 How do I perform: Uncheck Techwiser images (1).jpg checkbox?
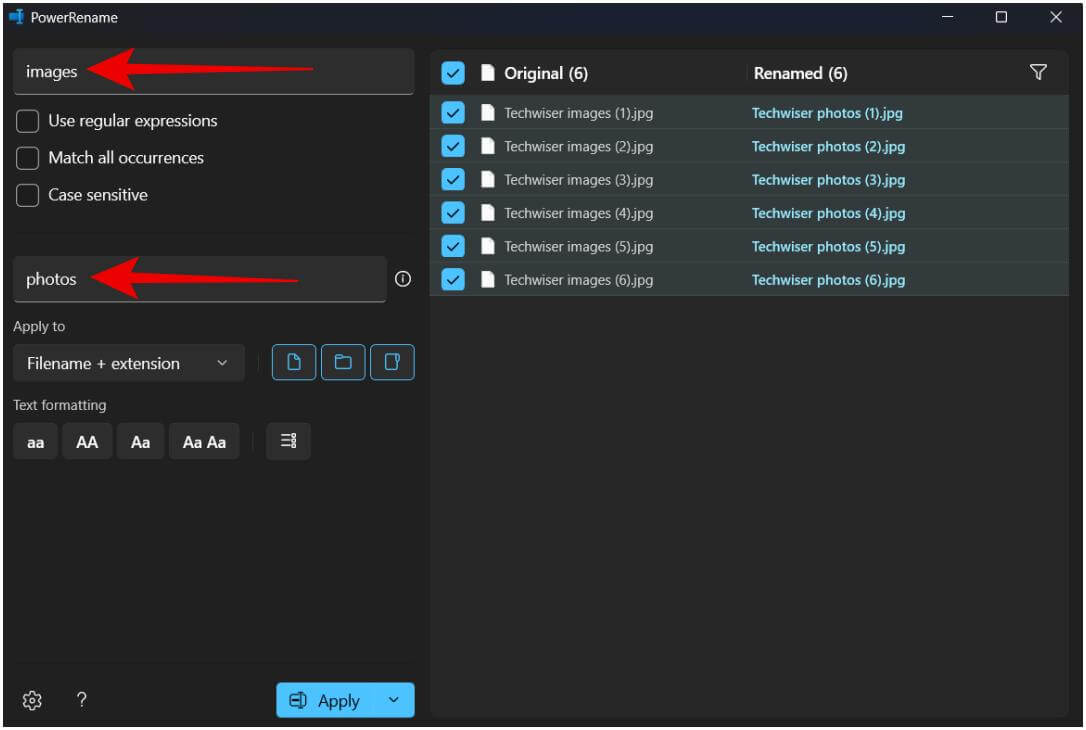pos(453,112)
